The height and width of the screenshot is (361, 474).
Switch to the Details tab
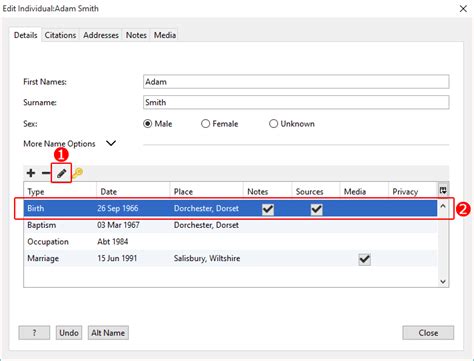coord(25,35)
